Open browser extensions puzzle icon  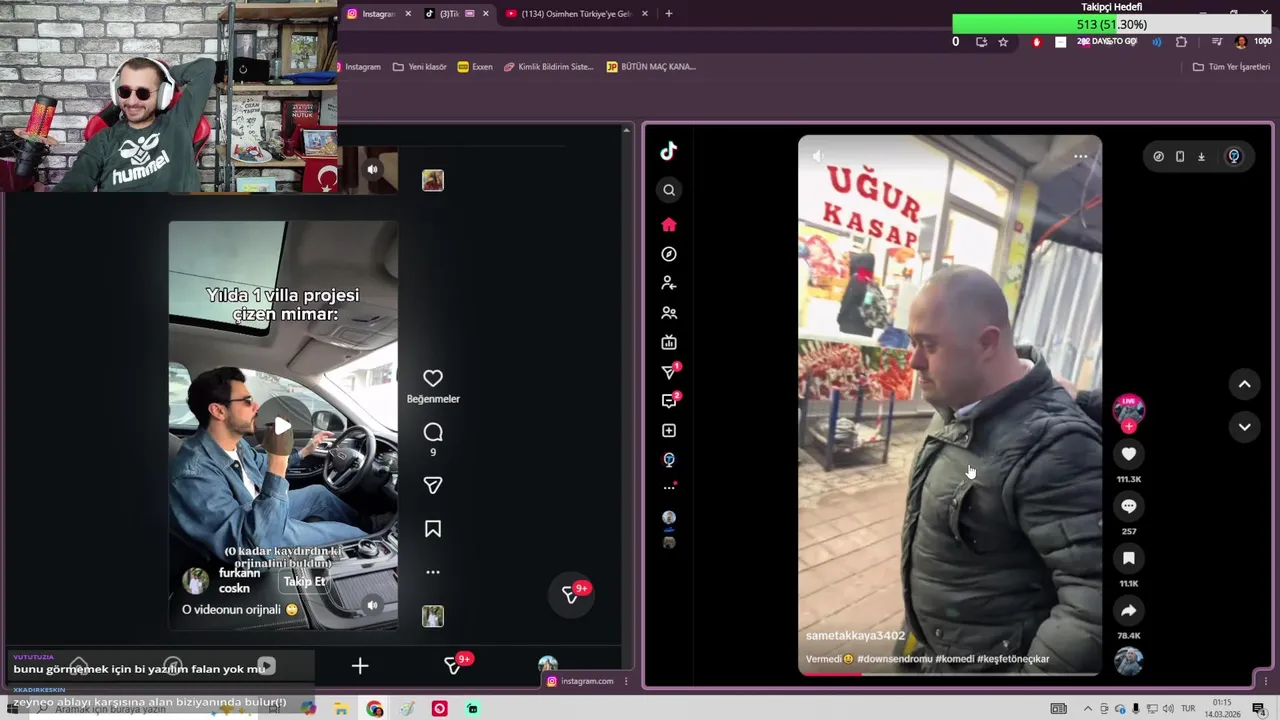[x=1181, y=42]
